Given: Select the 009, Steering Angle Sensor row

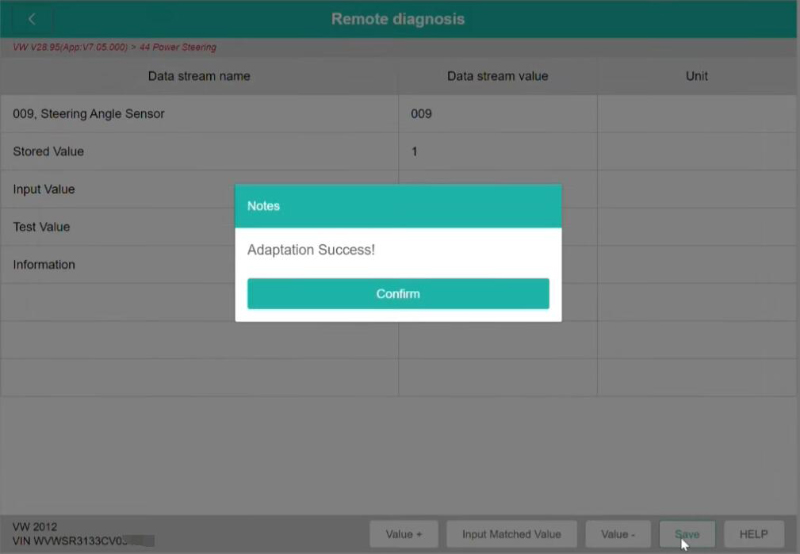Looking at the screenshot, I should pos(89,114).
